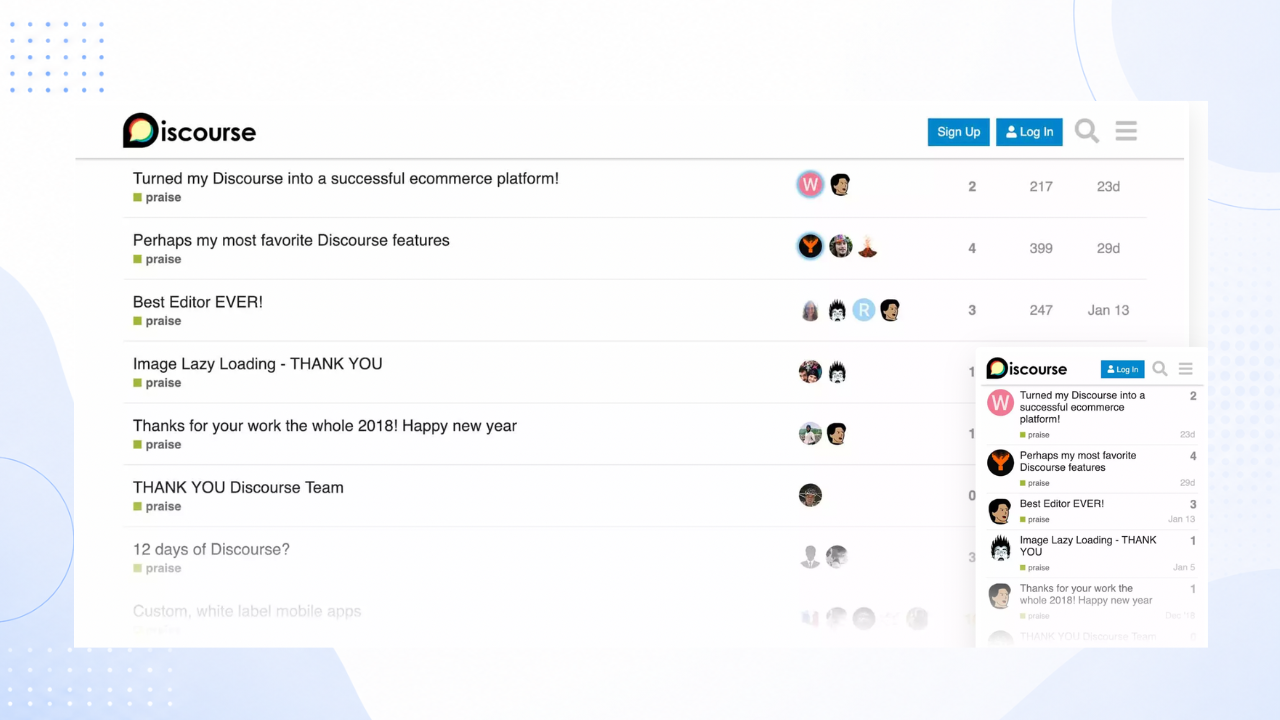Click the avatar in desktop THANK YOU Discourse Team row
The image size is (1280, 720).
810,495
